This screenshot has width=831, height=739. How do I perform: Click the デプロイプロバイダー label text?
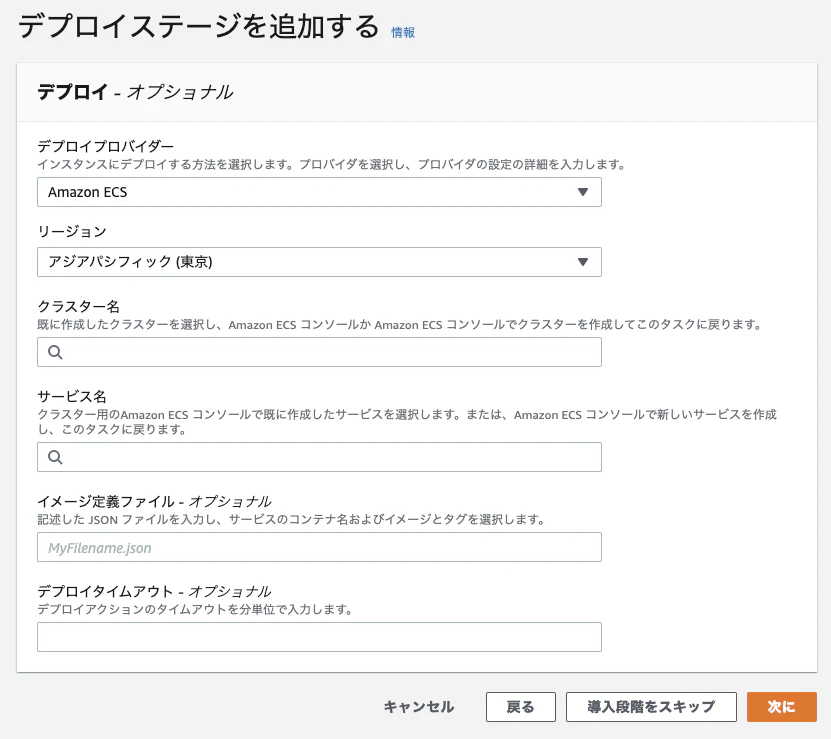click(105, 146)
